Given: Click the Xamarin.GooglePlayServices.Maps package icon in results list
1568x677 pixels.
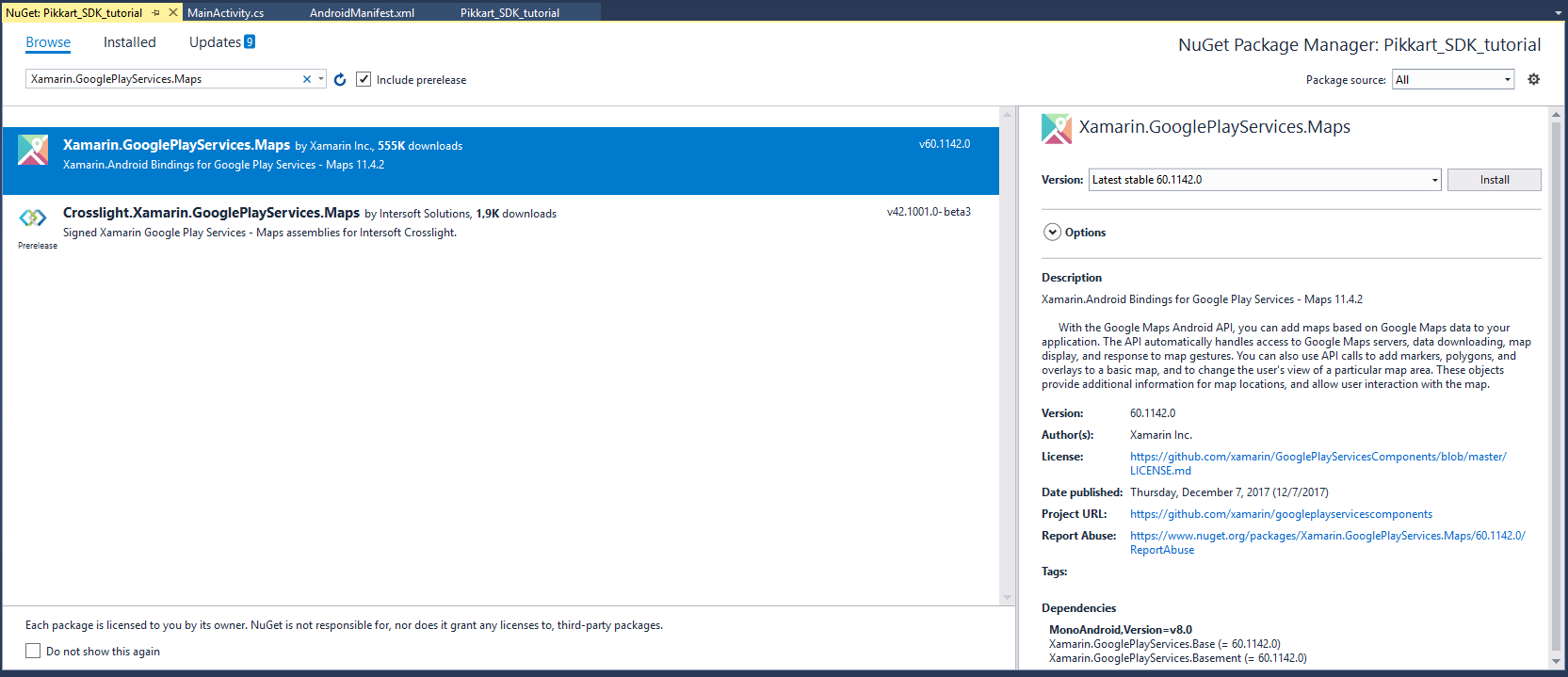Looking at the screenshot, I should [33, 150].
